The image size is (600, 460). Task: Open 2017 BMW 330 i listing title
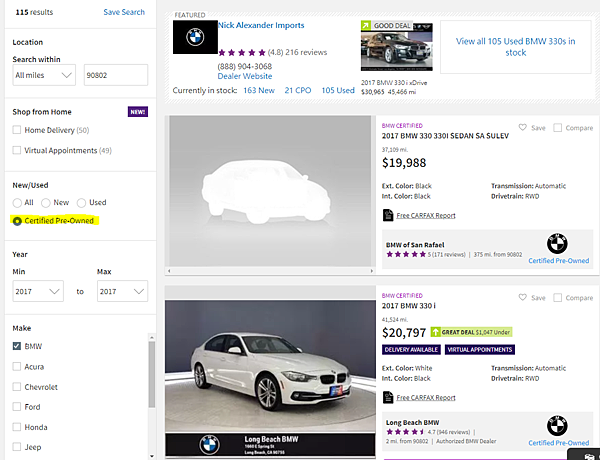point(409,306)
